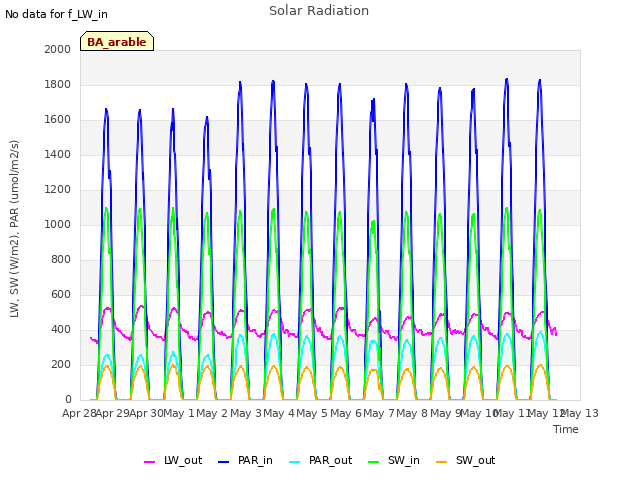Viewport: 640px width, 480px height.
Task: Click the 1800 y-axis tick label
Action: coord(58,84)
